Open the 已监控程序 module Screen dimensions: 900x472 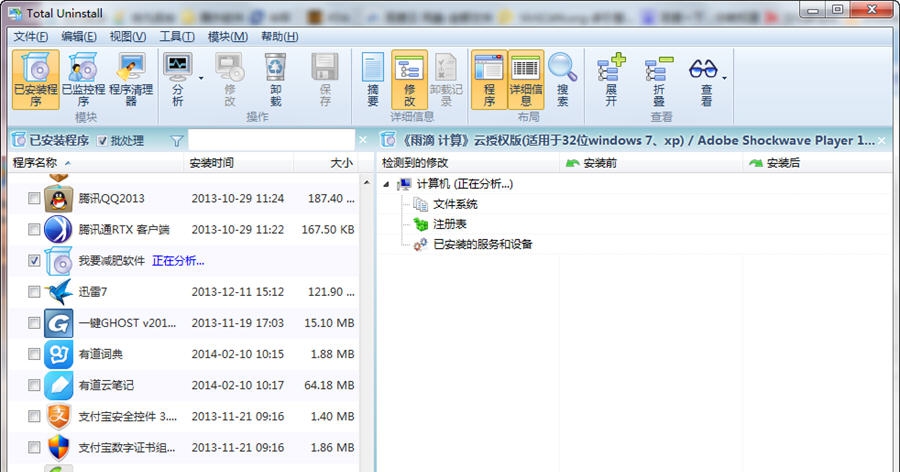coord(83,79)
